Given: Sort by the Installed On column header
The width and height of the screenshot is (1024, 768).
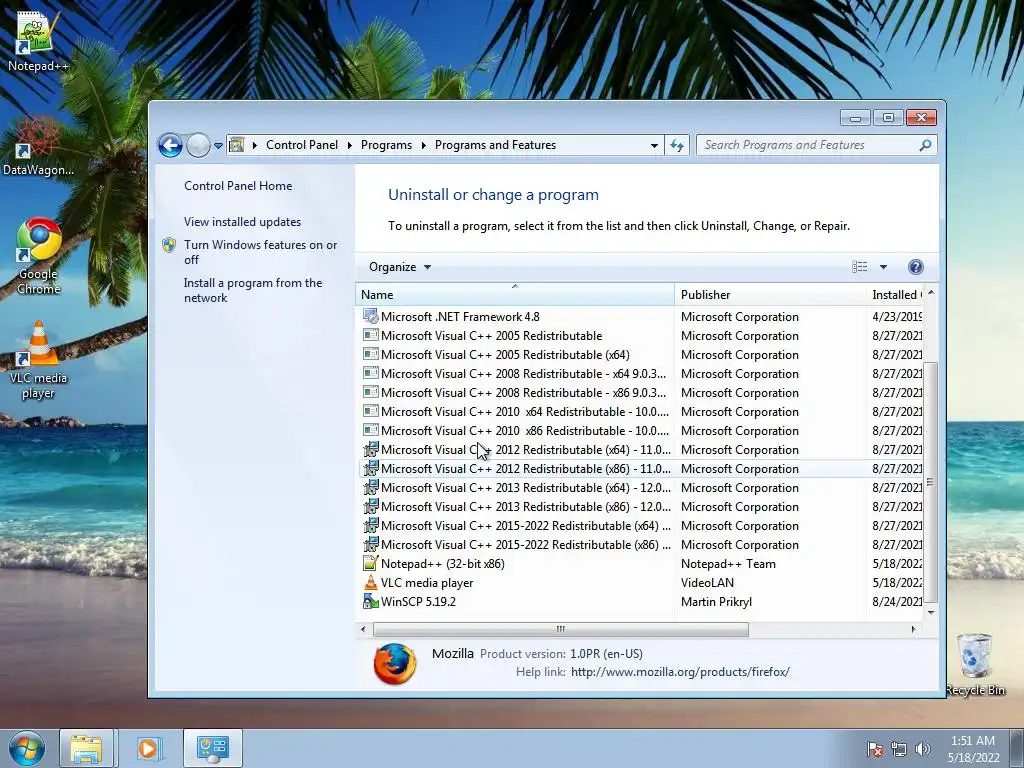Looking at the screenshot, I should pyautogui.click(x=895, y=295).
